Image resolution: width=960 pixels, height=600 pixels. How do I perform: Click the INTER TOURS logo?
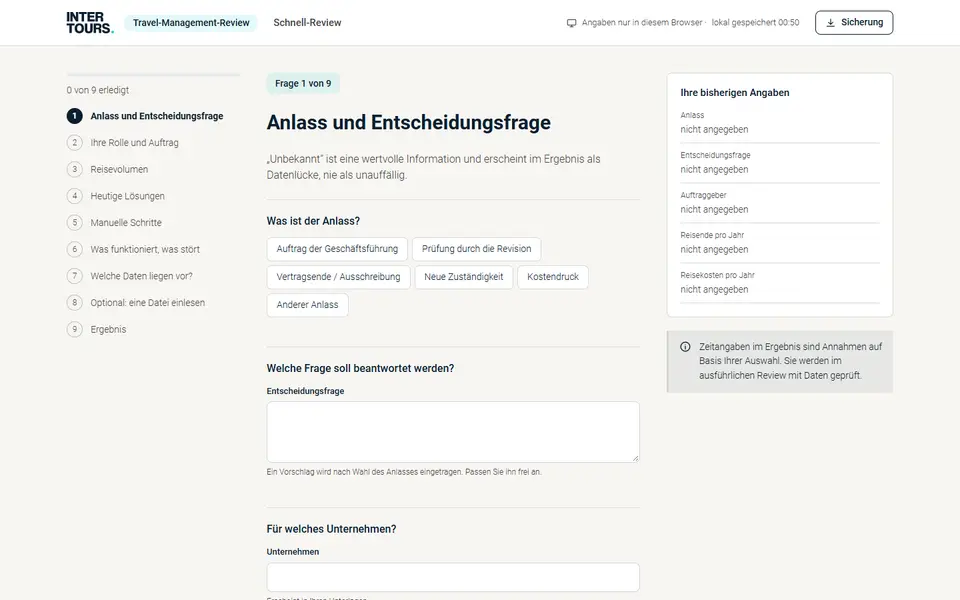coord(90,23)
